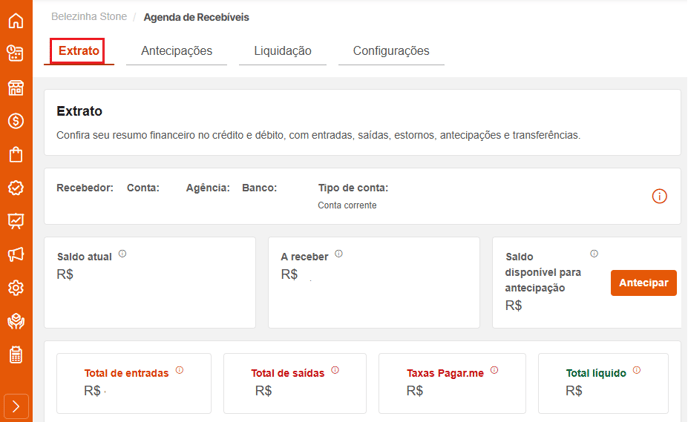Screen dimensions: 688x422
Task: Open the Liquidação tab
Action: pos(283,51)
